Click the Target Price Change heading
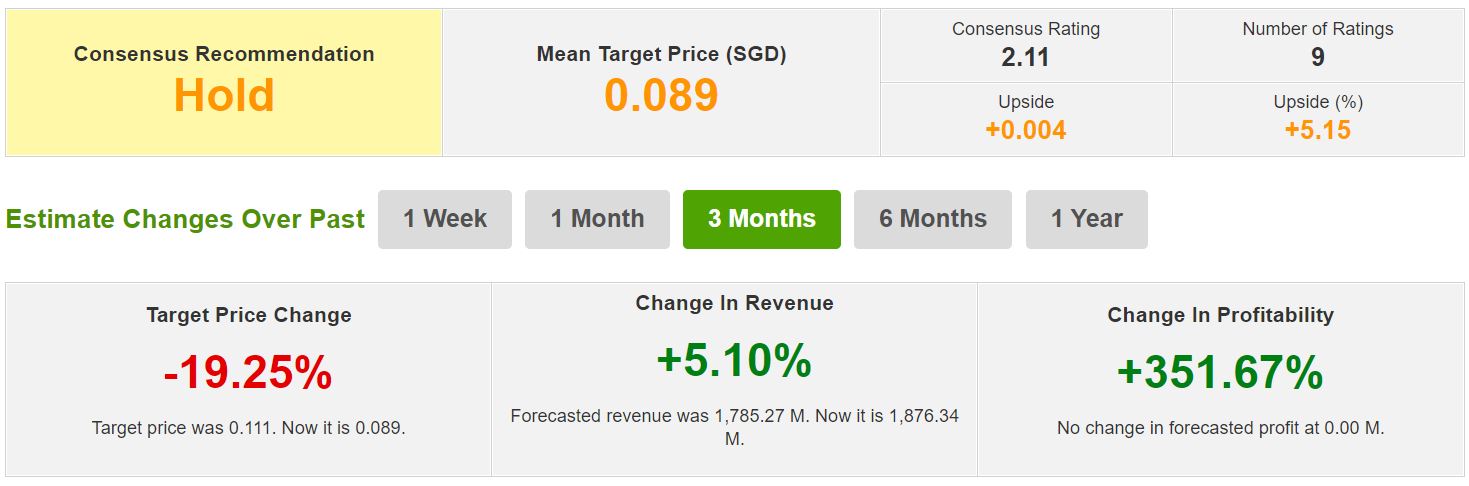 coord(248,315)
